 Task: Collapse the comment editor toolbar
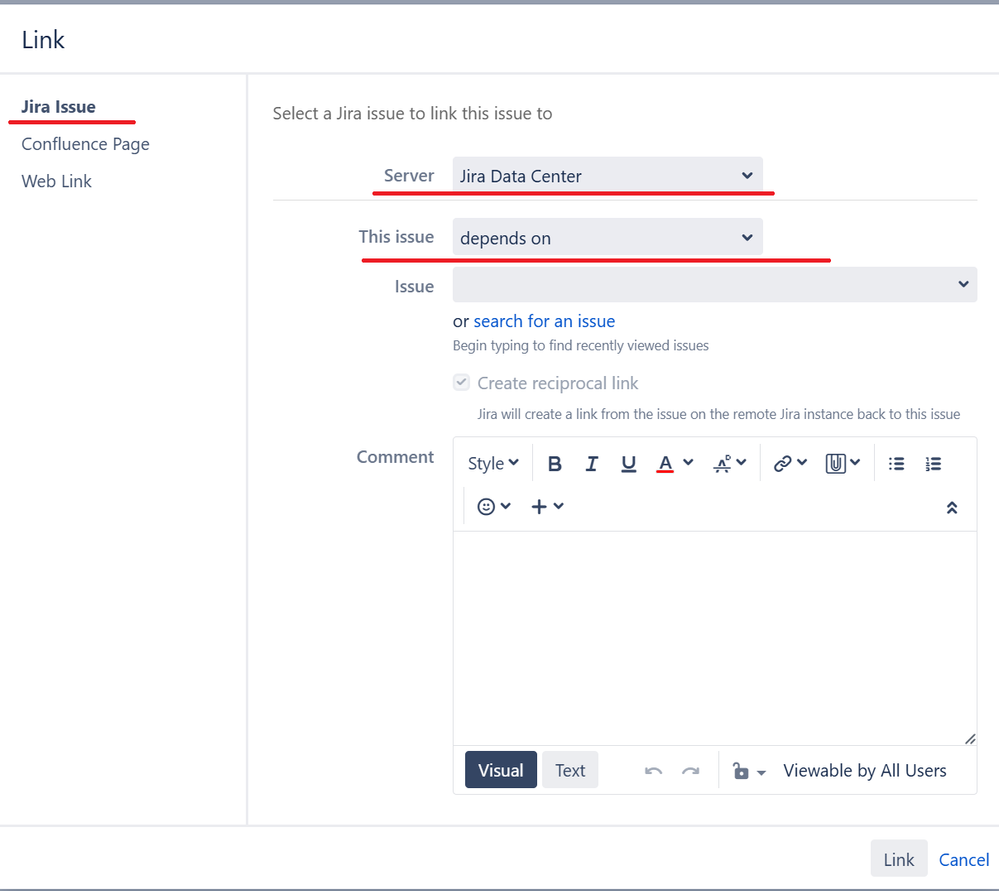coord(952,507)
